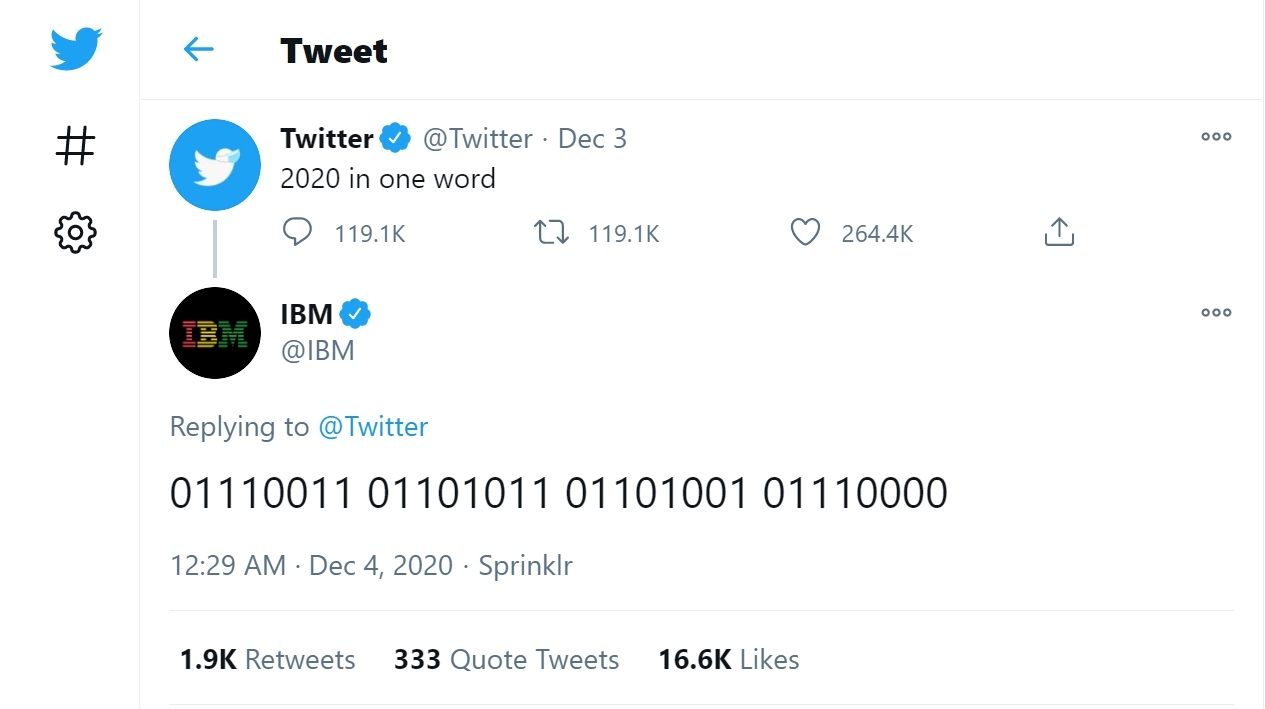
Task: Go back using the arrow icon
Action: tap(199, 50)
